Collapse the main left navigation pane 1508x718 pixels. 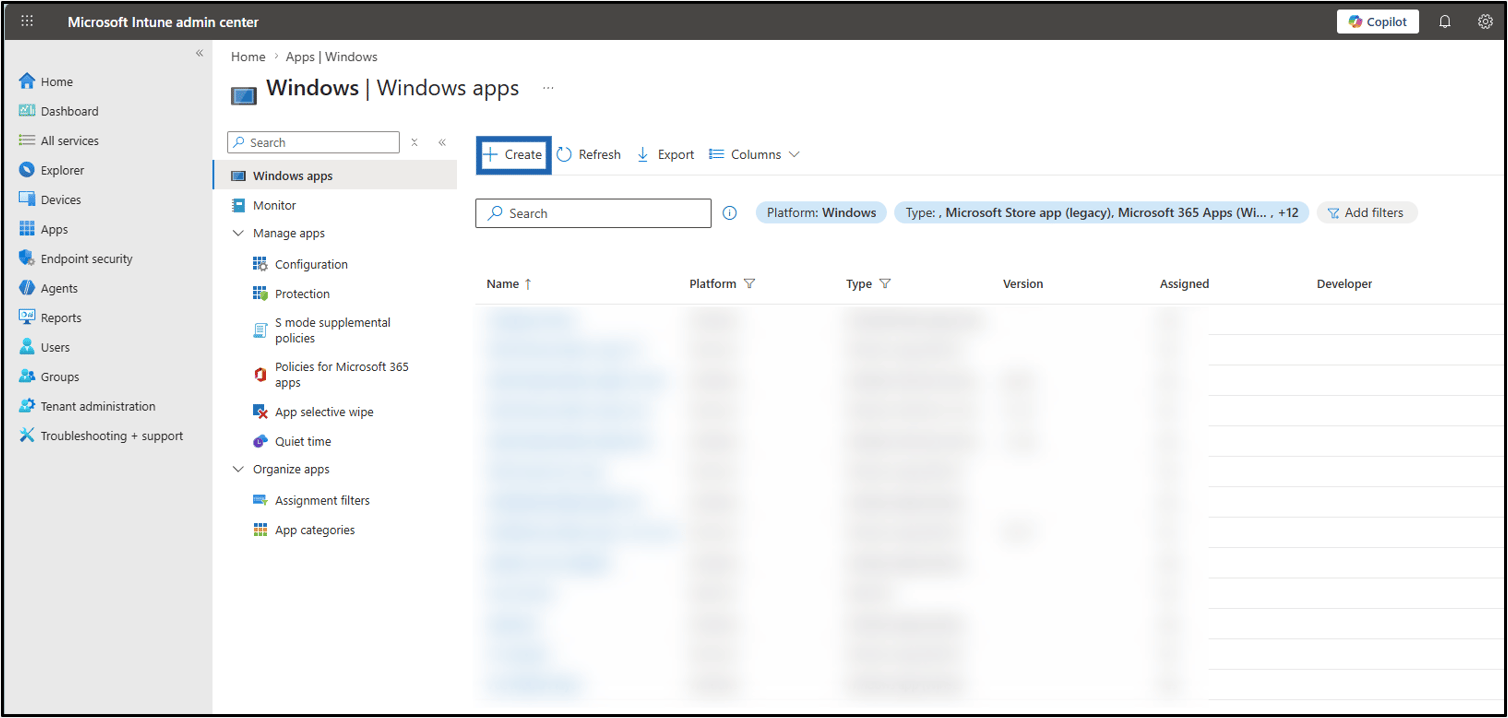[x=199, y=53]
